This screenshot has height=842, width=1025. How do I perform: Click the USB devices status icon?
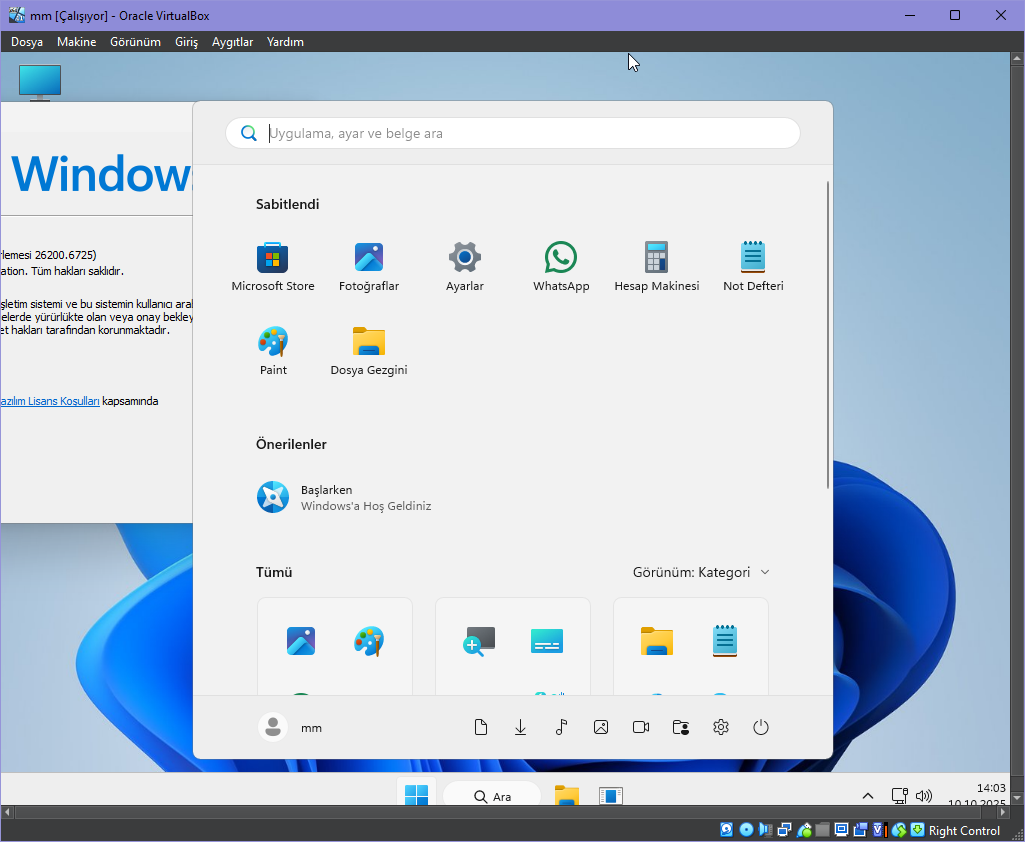tap(804, 830)
